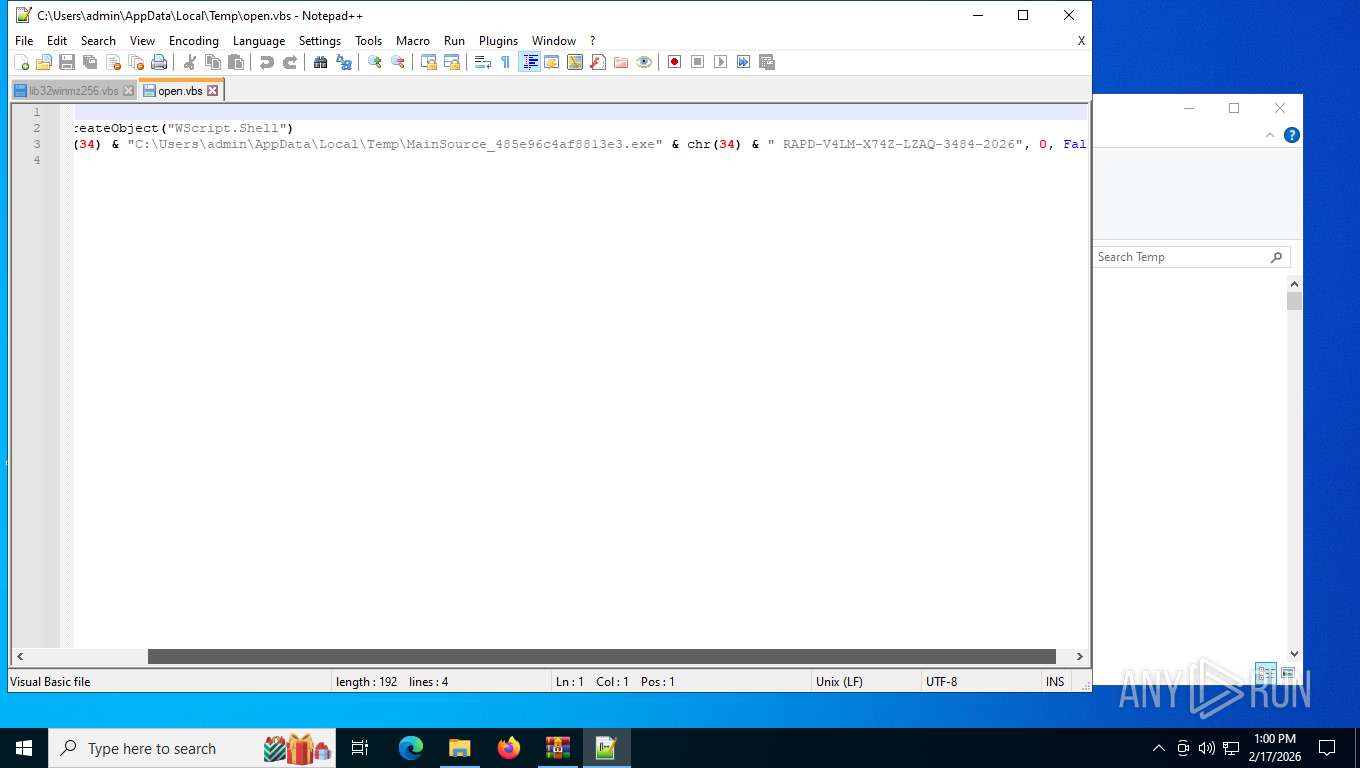Open Firefox from the taskbar

click(x=509, y=748)
